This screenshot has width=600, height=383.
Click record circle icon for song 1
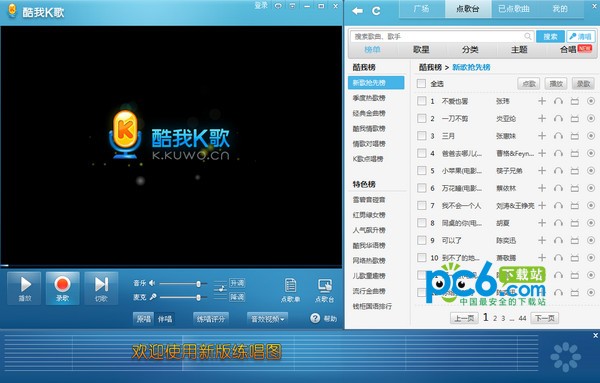point(591,101)
